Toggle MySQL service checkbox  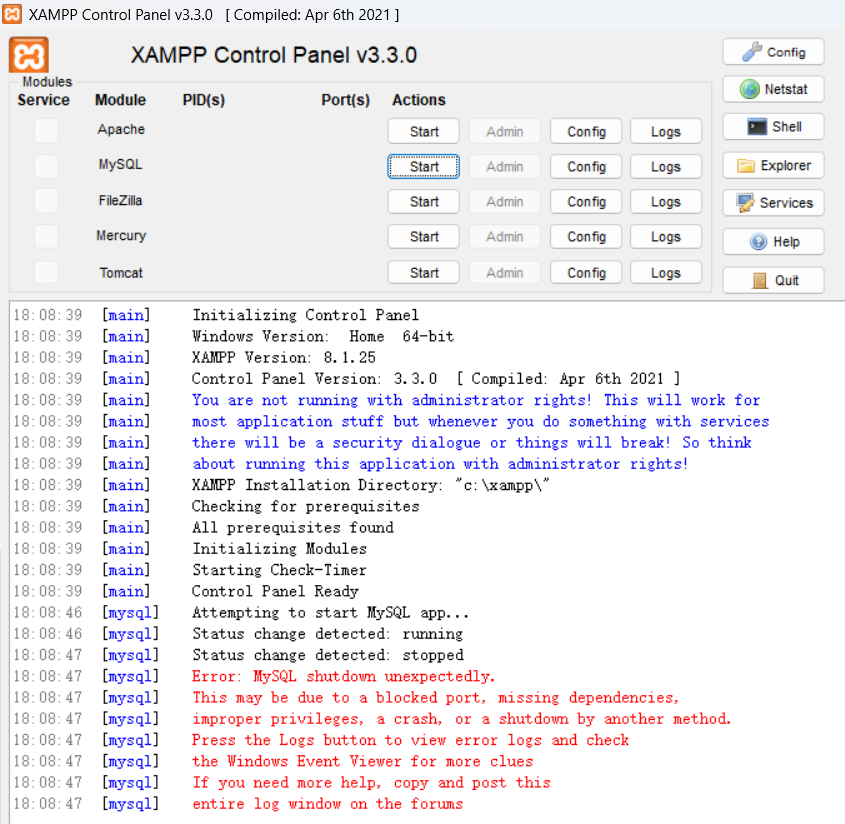click(x=46, y=166)
